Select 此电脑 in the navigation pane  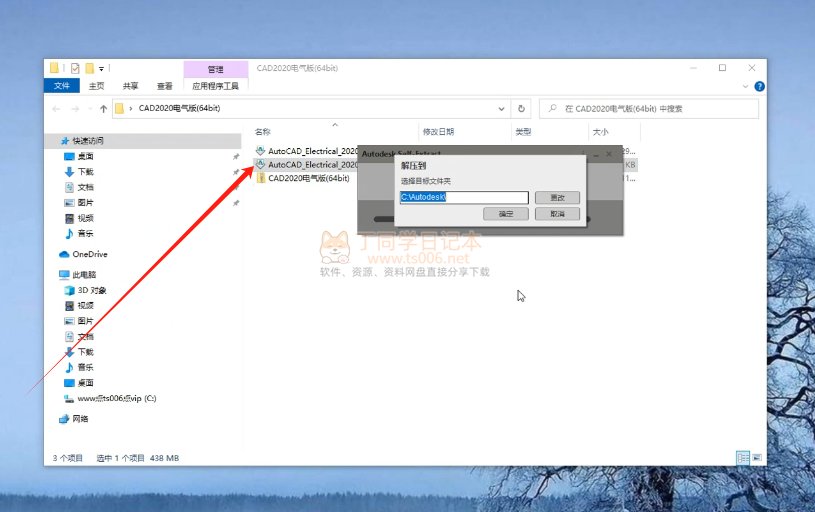(84, 275)
